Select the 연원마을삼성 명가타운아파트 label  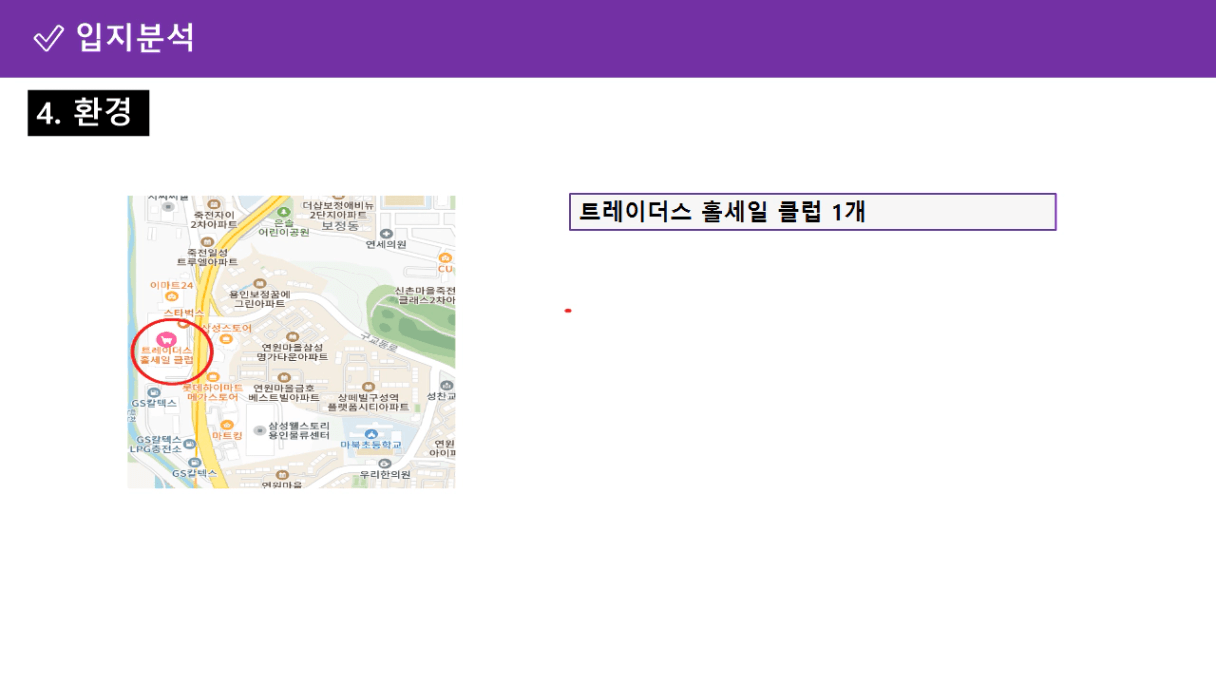292,352
